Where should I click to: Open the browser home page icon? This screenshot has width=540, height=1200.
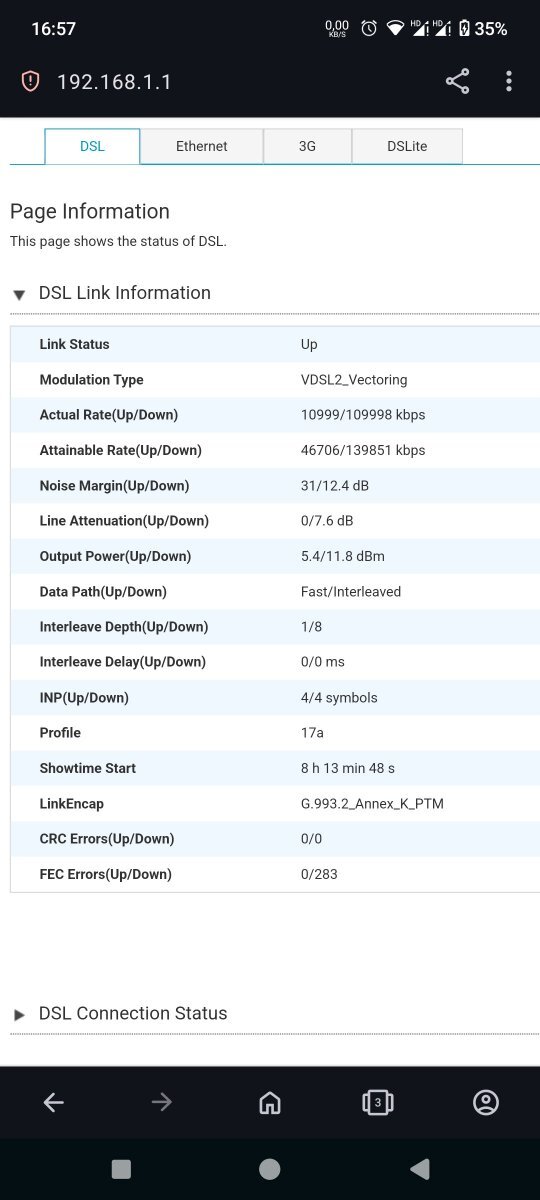pyautogui.click(x=269, y=1102)
